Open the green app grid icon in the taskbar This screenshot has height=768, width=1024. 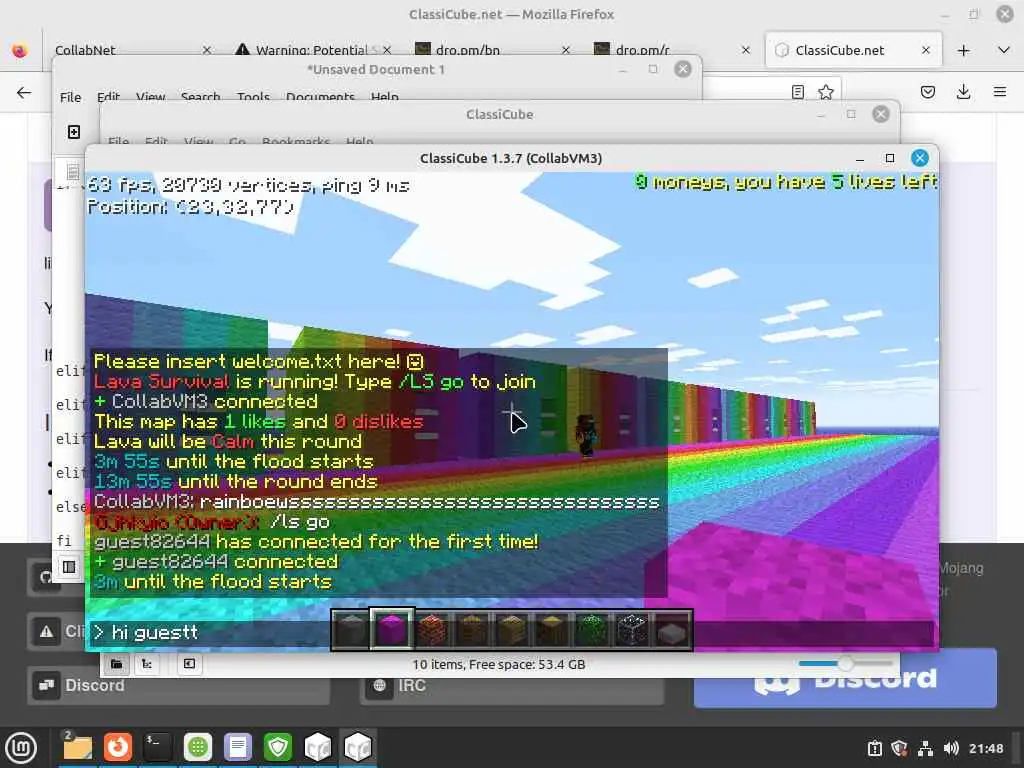197,747
